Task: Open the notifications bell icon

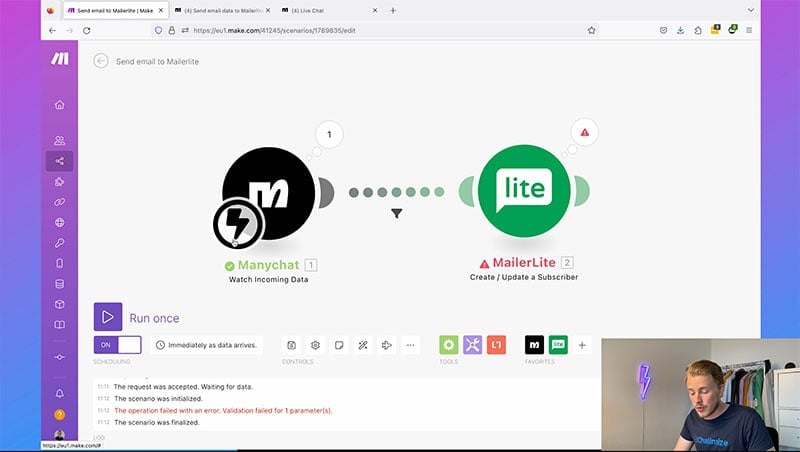Action: click(x=60, y=393)
